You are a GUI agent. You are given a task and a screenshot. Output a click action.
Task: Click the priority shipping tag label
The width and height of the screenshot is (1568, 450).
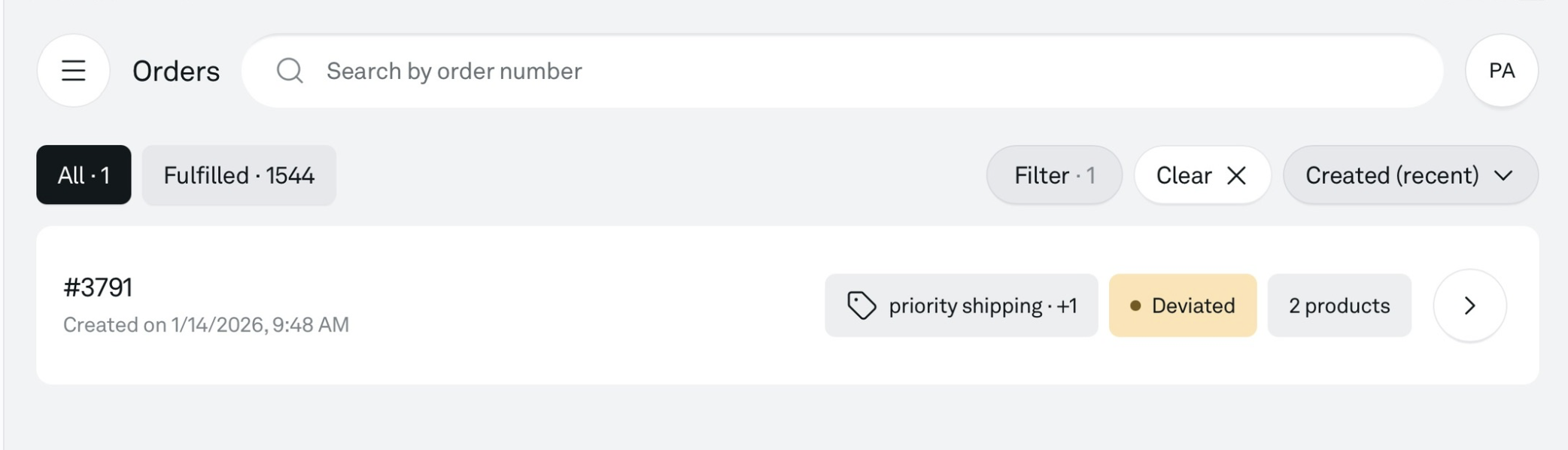tap(982, 306)
